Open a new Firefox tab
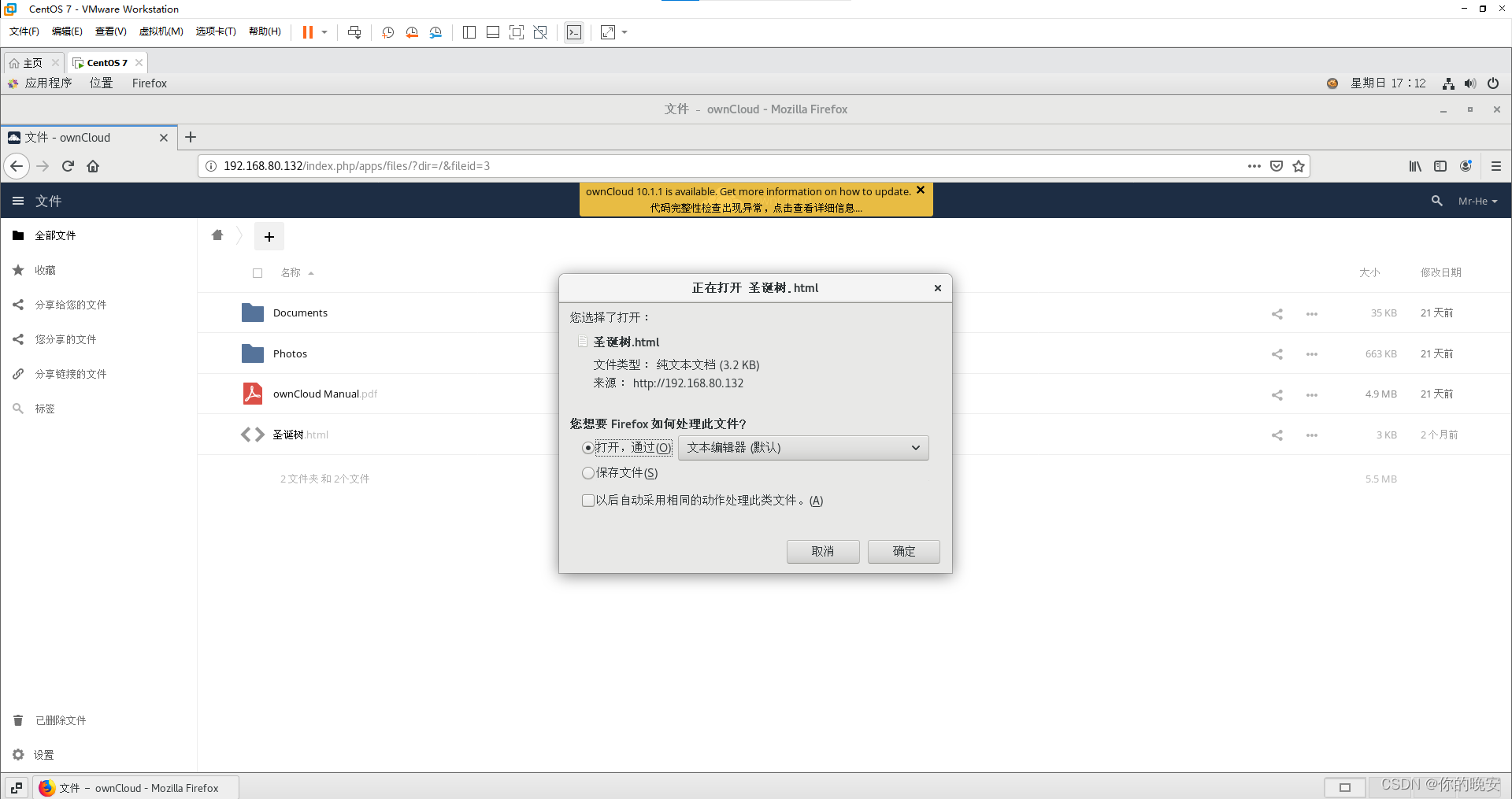Viewport: 1512px width, 799px height. (191, 137)
